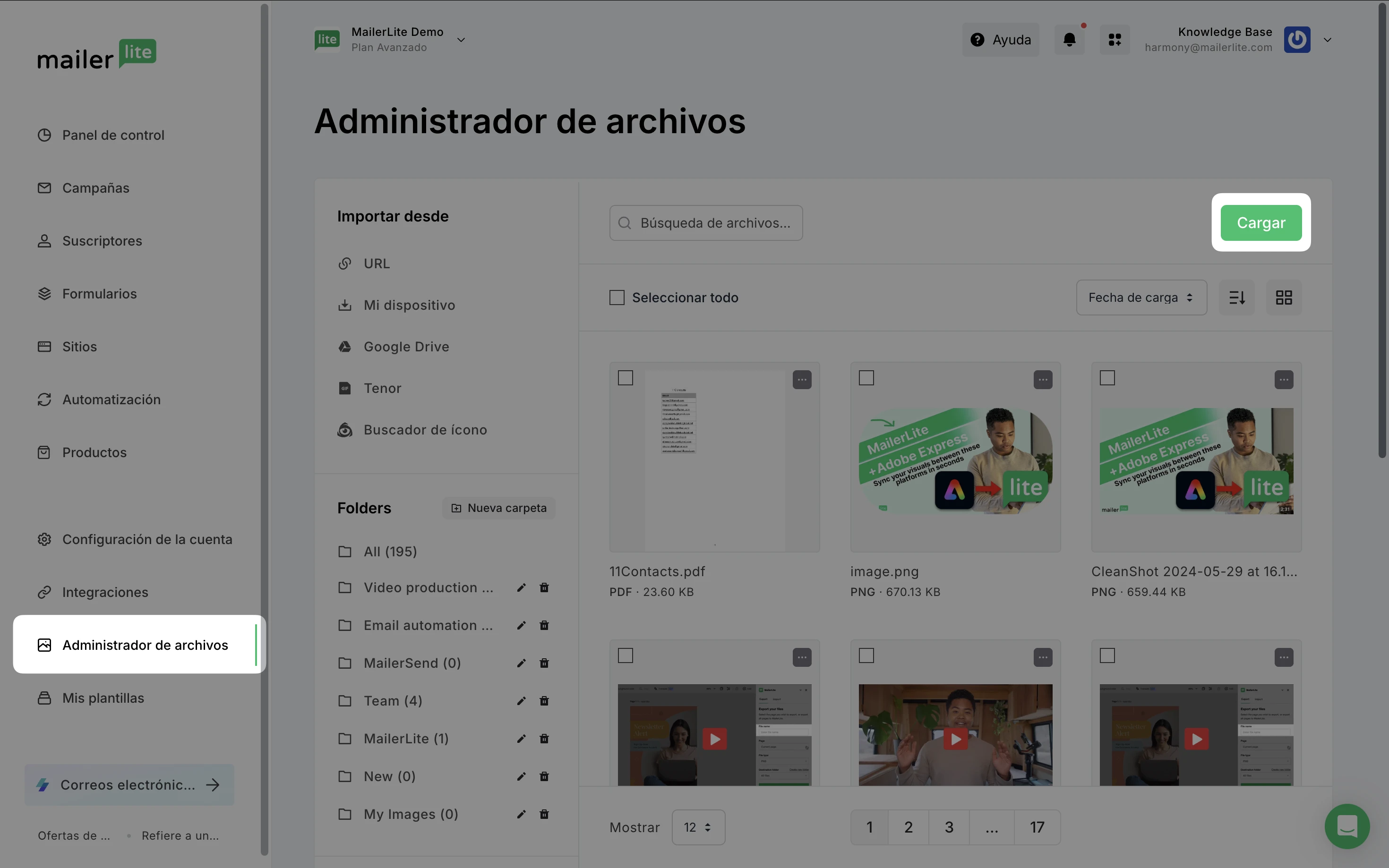Delete the My Images folder

point(544,814)
